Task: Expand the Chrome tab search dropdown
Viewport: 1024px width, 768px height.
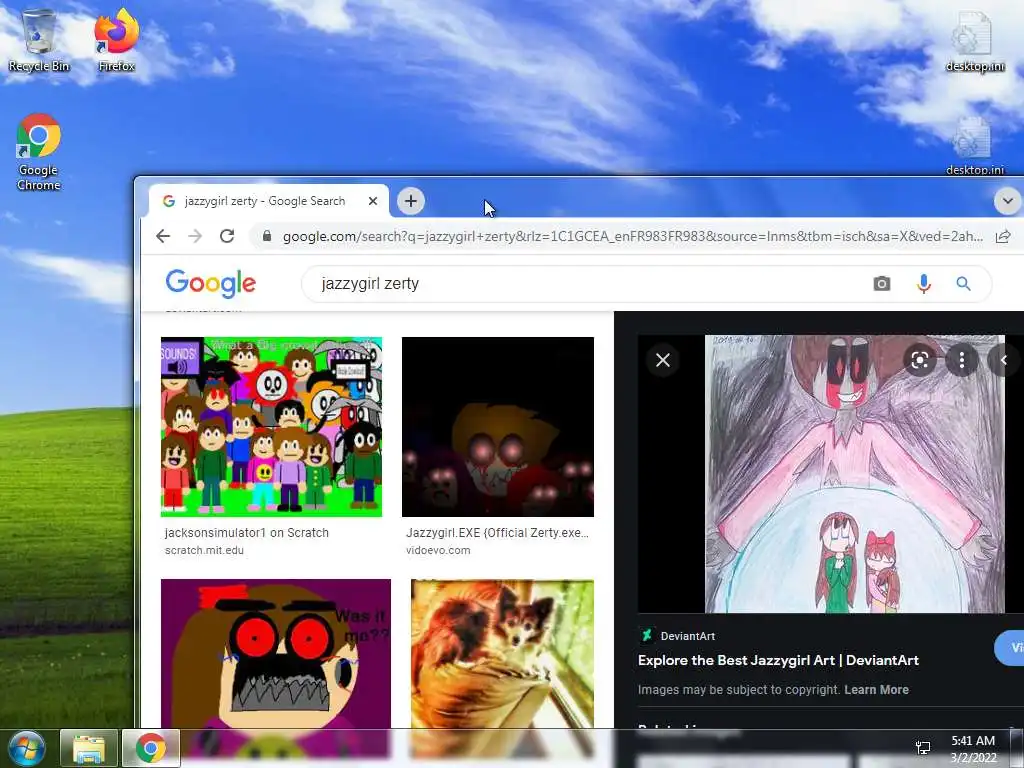Action: (1008, 201)
